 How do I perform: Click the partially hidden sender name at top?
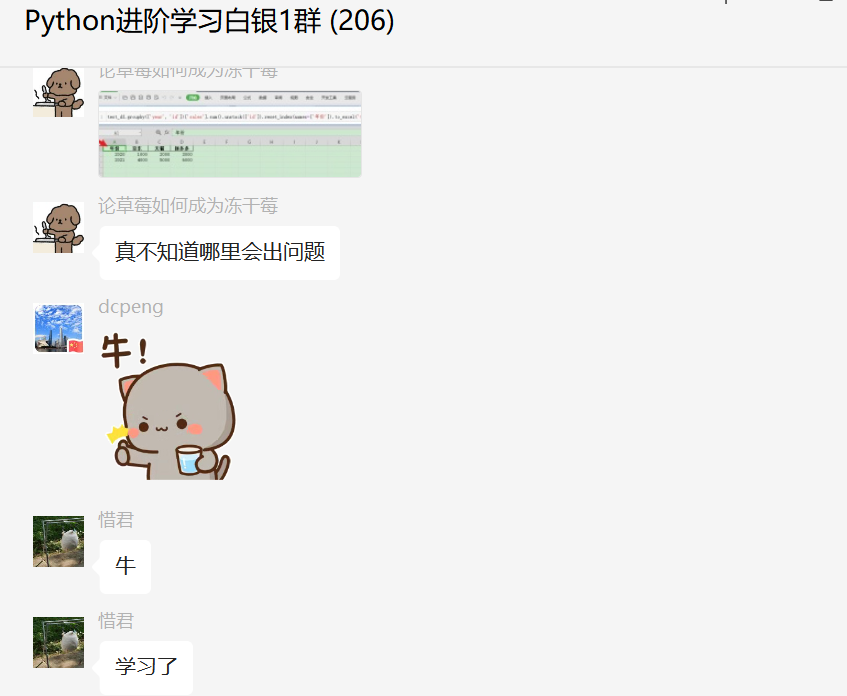coord(188,73)
